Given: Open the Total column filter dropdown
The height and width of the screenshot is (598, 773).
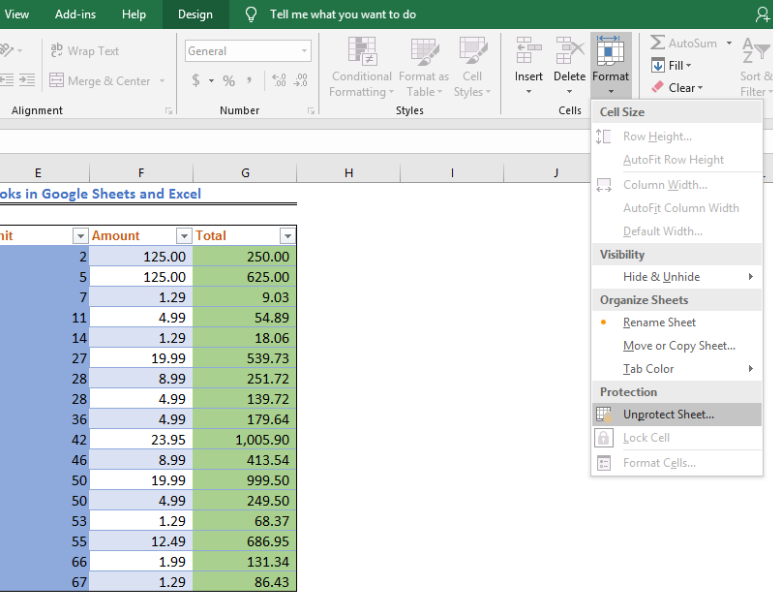Looking at the screenshot, I should [x=287, y=236].
